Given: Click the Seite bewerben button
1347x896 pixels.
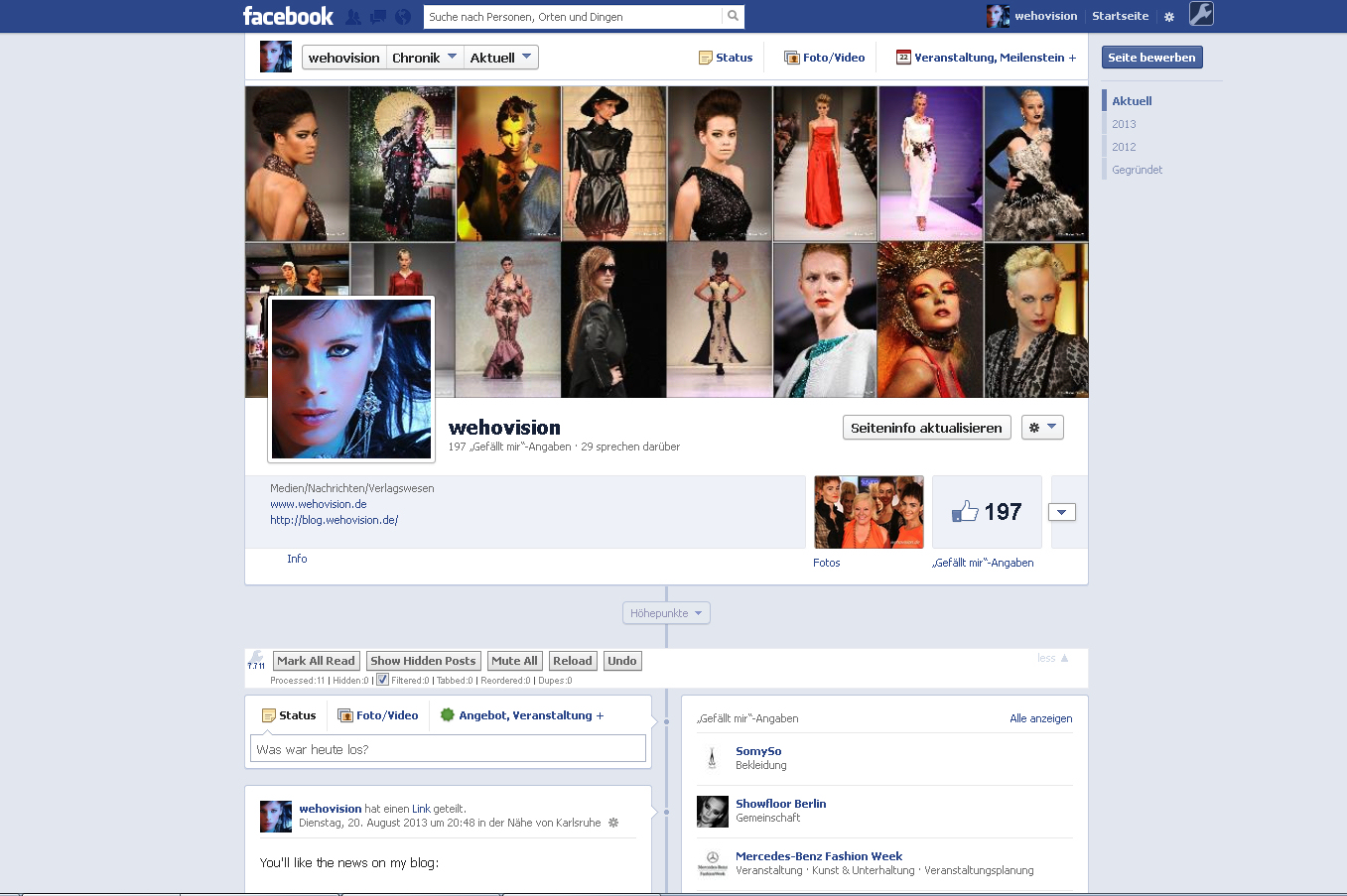Looking at the screenshot, I should point(1151,58).
